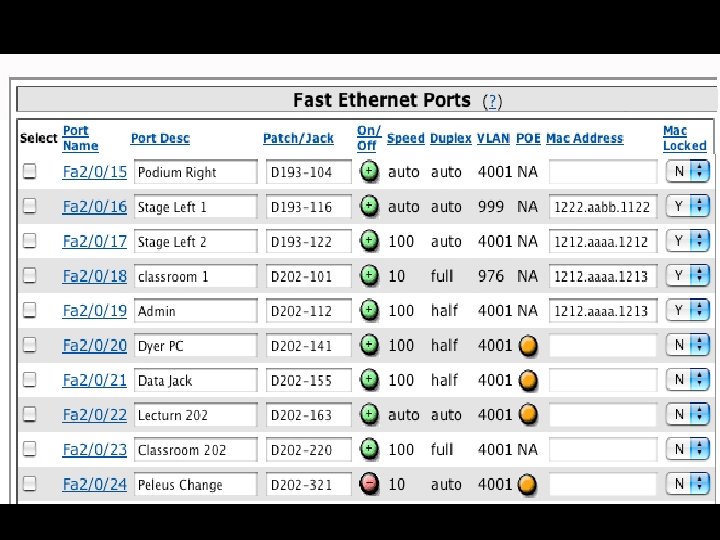Screen dimensions: 720x540
Task: Open Mac Locked dropdown for Fa2/0/15
Action: [x=690, y=172]
